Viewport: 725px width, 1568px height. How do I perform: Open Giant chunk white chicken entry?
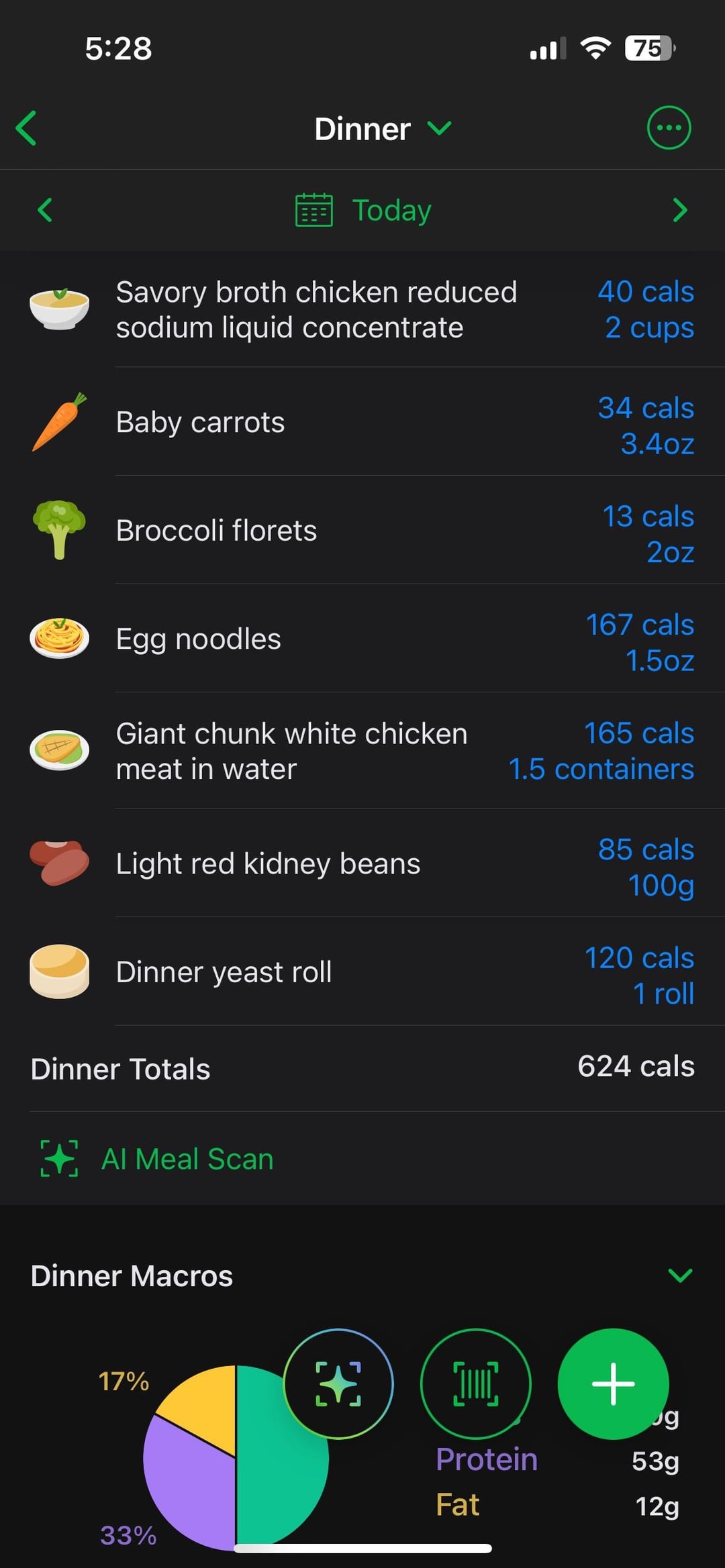click(x=291, y=751)
